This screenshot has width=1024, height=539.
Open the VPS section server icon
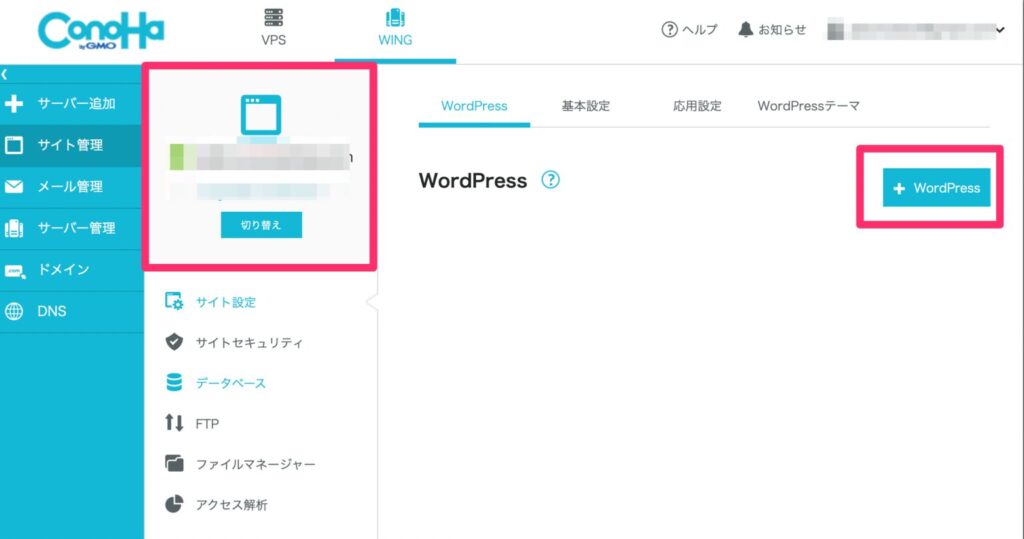273,17
